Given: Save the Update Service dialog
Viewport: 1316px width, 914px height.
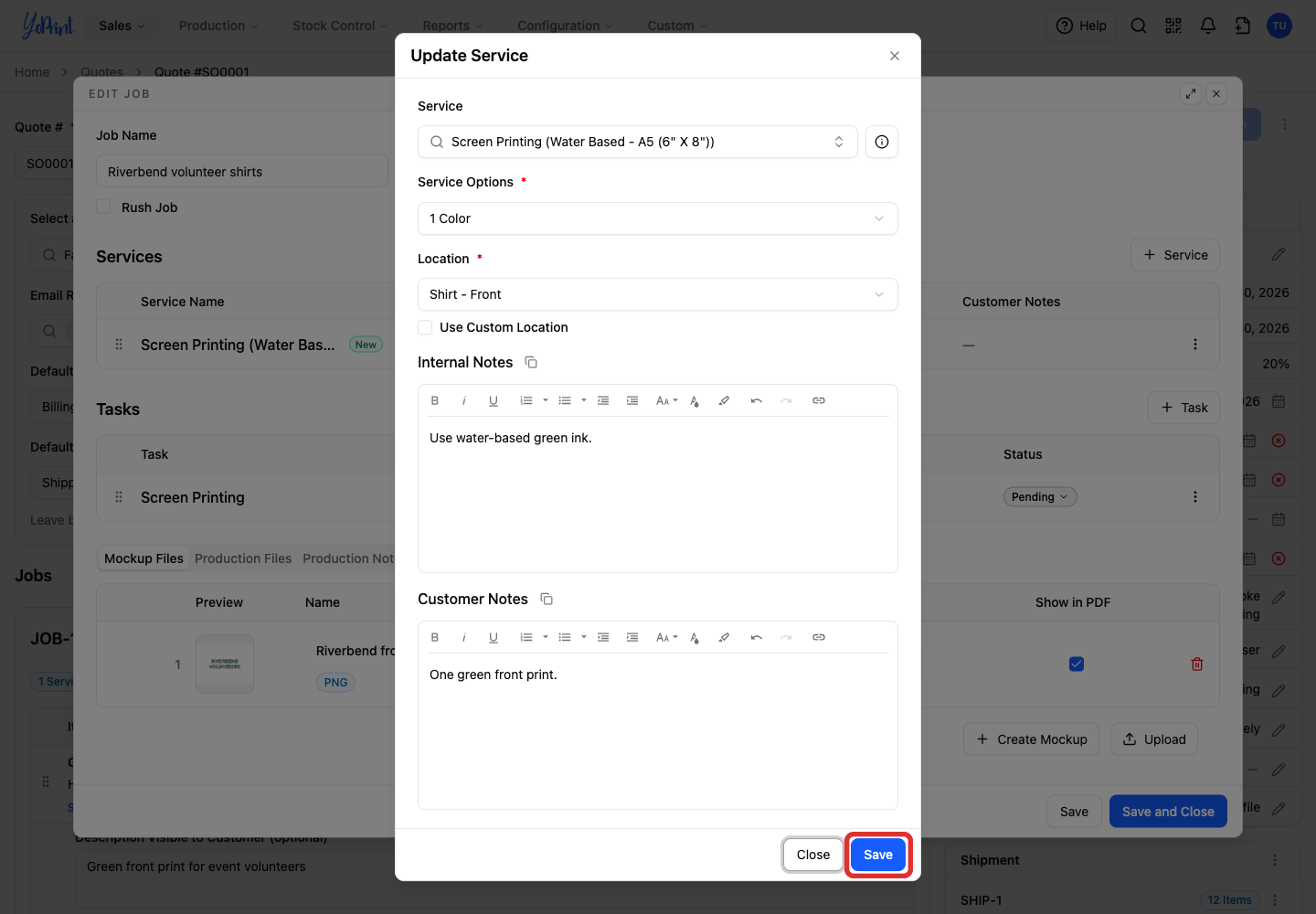Looking at the screenshot, I should [878, 855].
